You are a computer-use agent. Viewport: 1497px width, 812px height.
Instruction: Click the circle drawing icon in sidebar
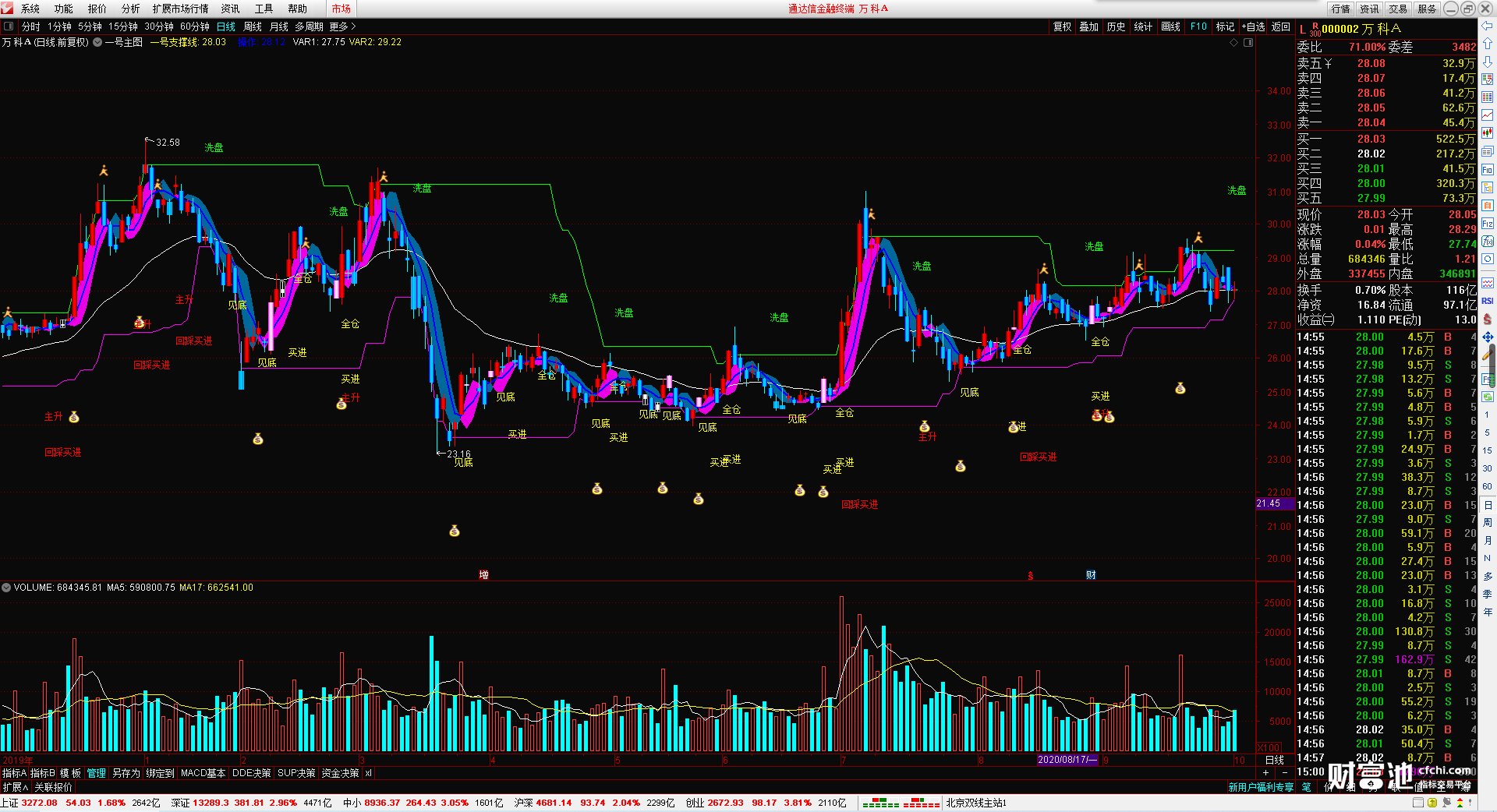tap(1488, 259)
